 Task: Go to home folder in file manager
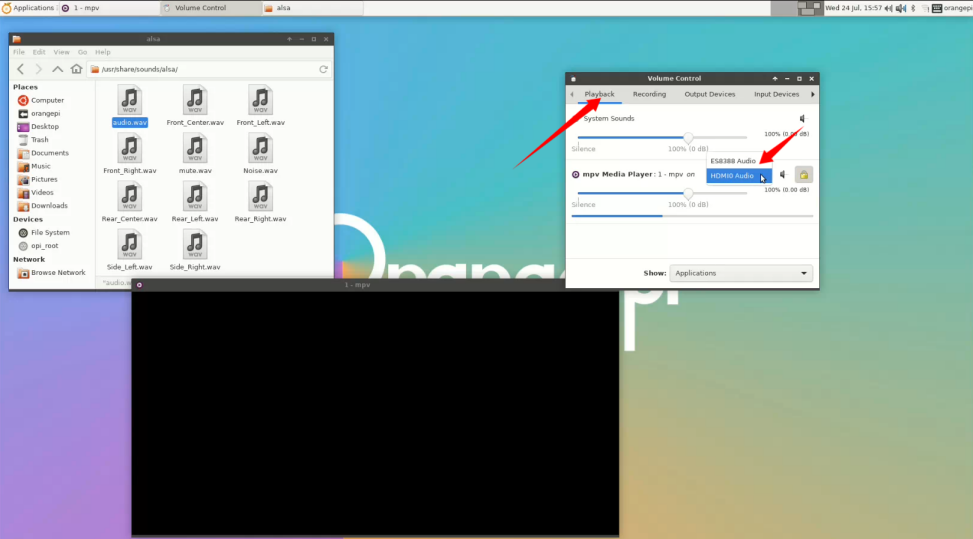[x=76, y=69]
